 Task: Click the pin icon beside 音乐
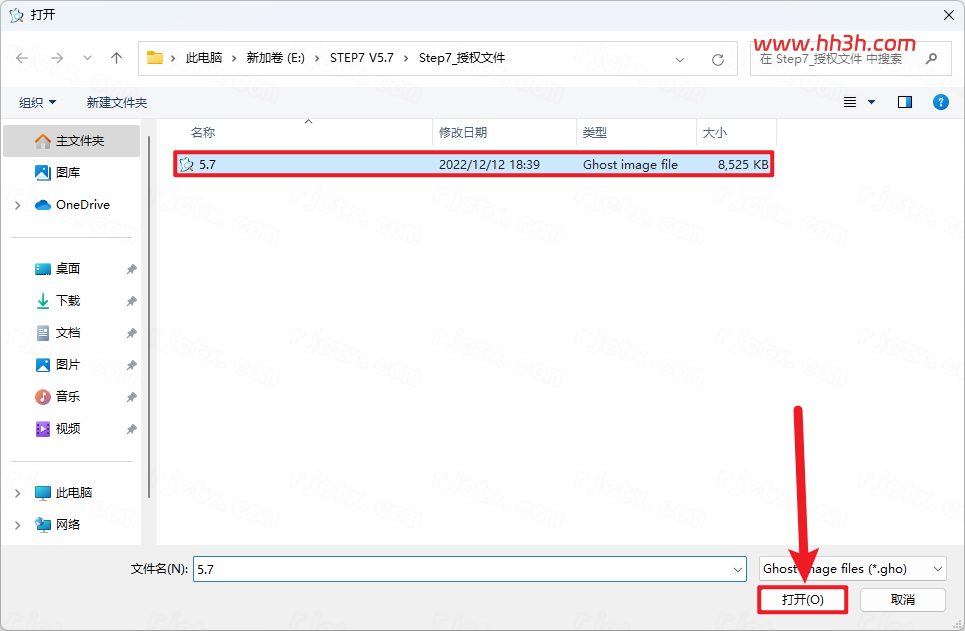pos(131,397)
